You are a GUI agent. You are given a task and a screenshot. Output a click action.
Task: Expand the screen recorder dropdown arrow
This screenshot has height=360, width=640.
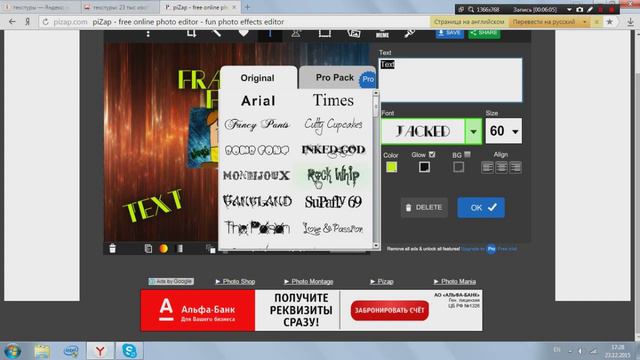569,9
